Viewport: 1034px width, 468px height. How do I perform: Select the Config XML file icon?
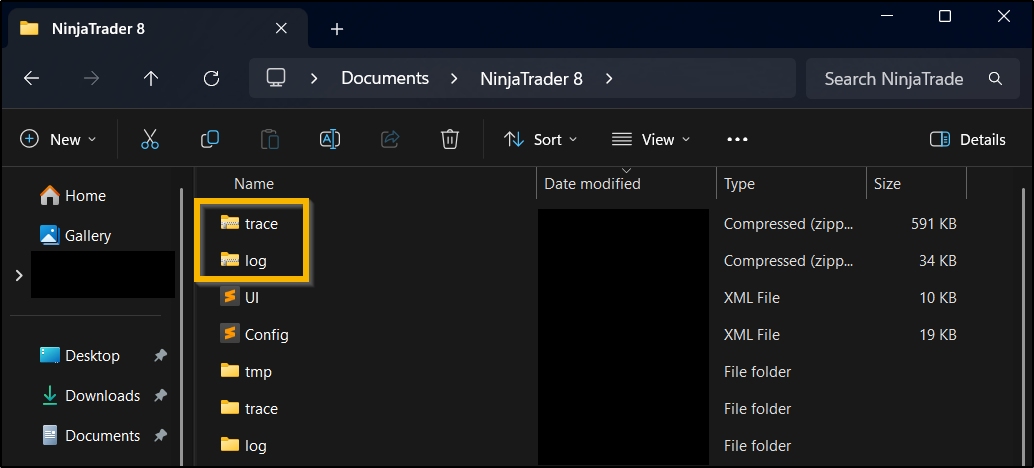coord(229,334)
